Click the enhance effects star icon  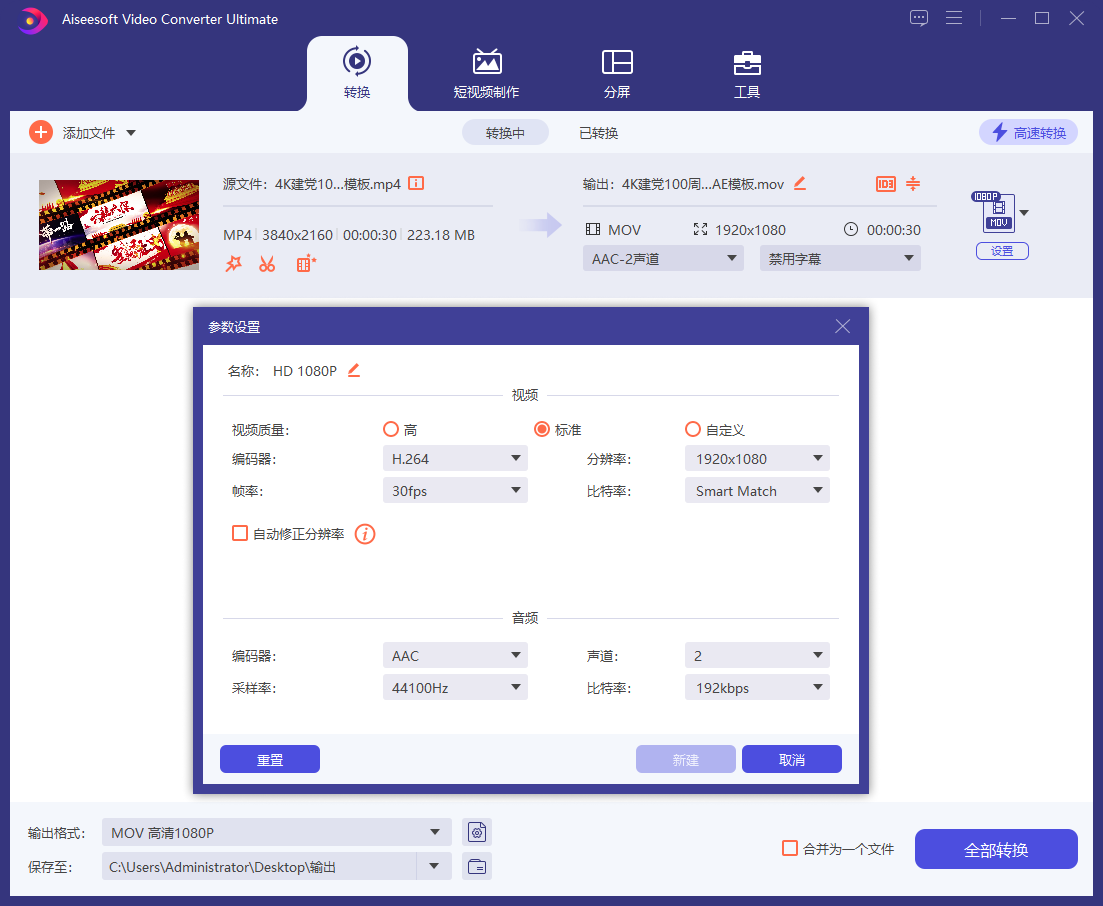pyautogui.click(x=234, y=264)
